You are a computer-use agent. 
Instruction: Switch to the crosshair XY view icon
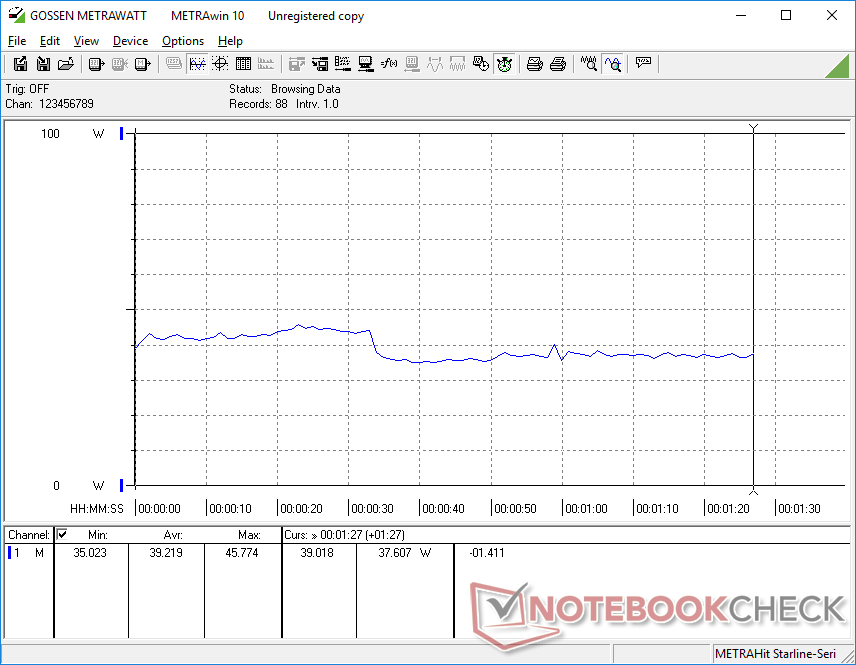click(x=219, y=64)
